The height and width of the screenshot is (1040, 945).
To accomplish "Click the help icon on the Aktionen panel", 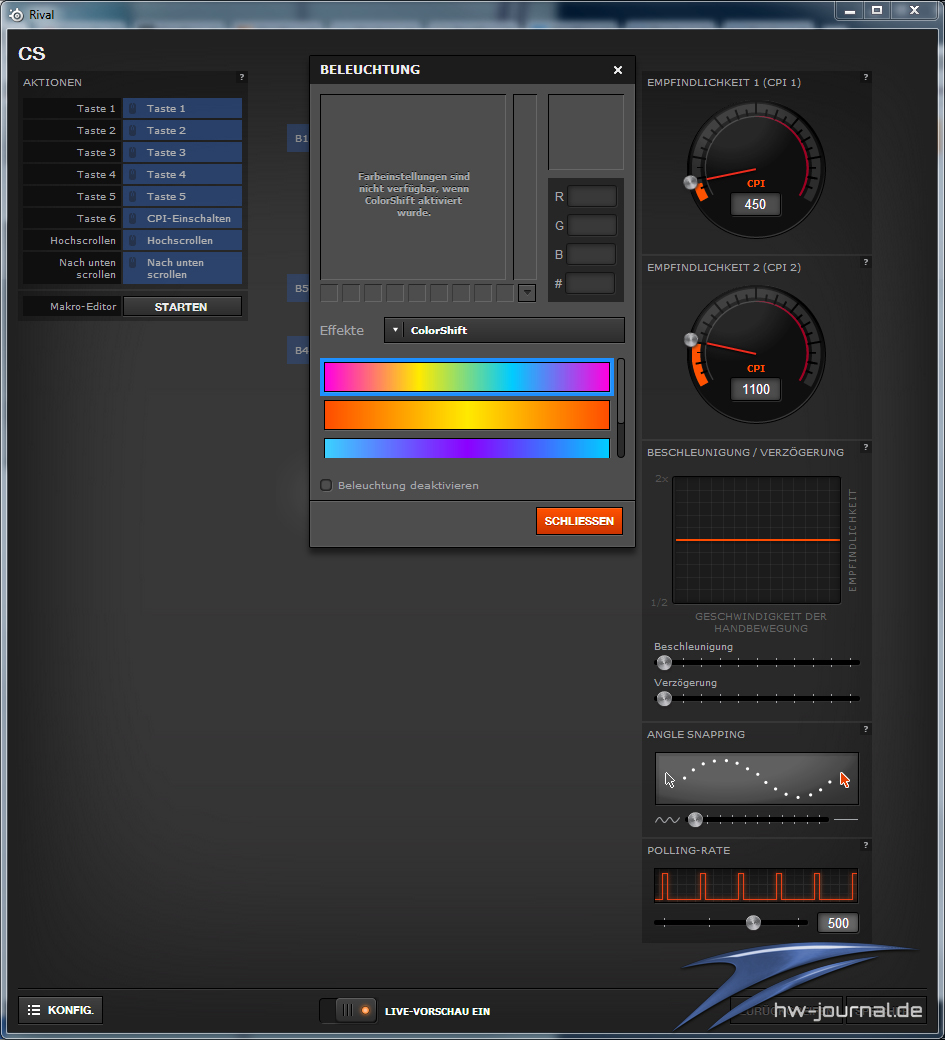I will coord(241,77).
